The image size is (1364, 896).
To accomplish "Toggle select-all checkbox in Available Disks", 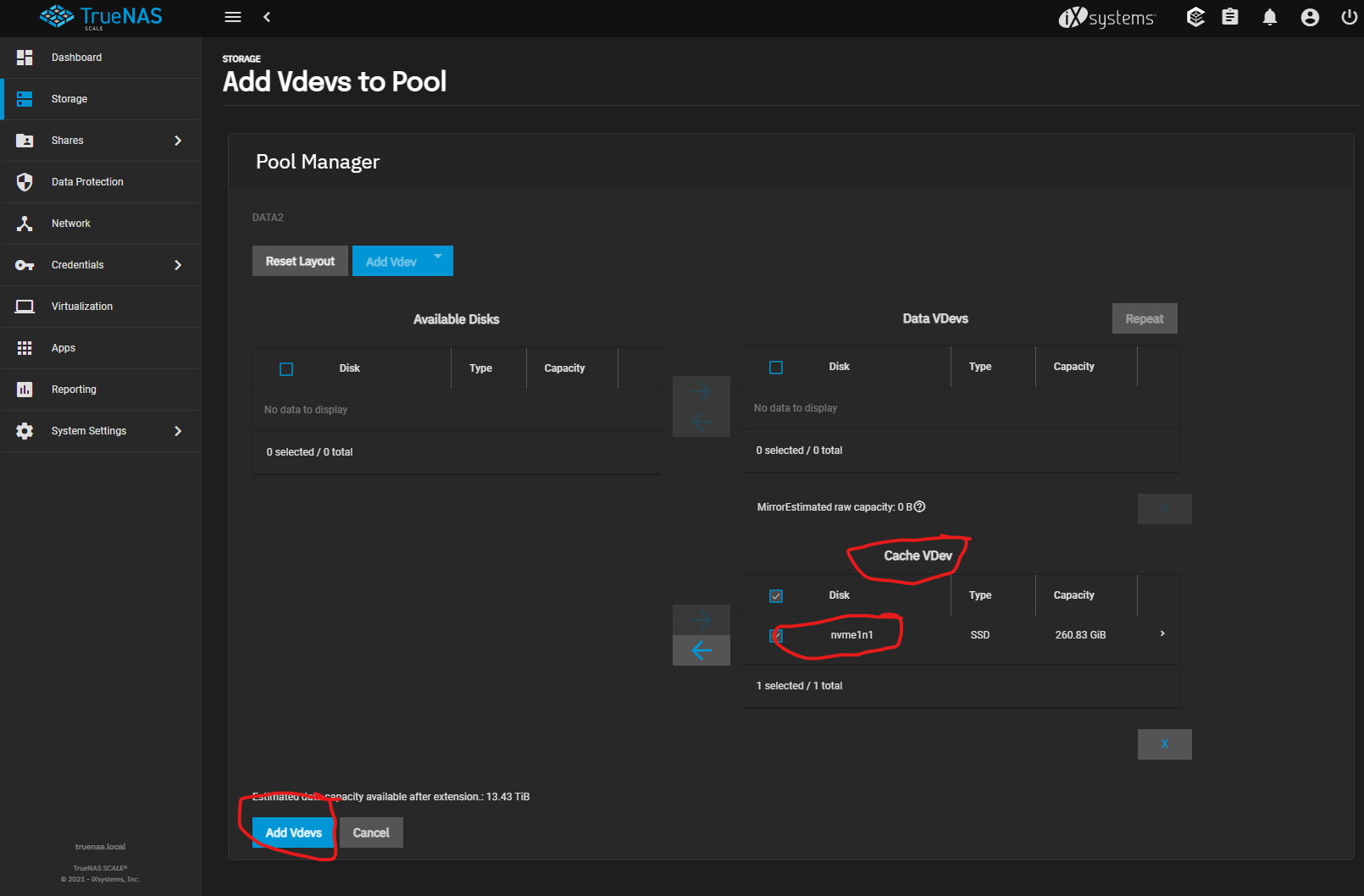I will pos(286,369).
